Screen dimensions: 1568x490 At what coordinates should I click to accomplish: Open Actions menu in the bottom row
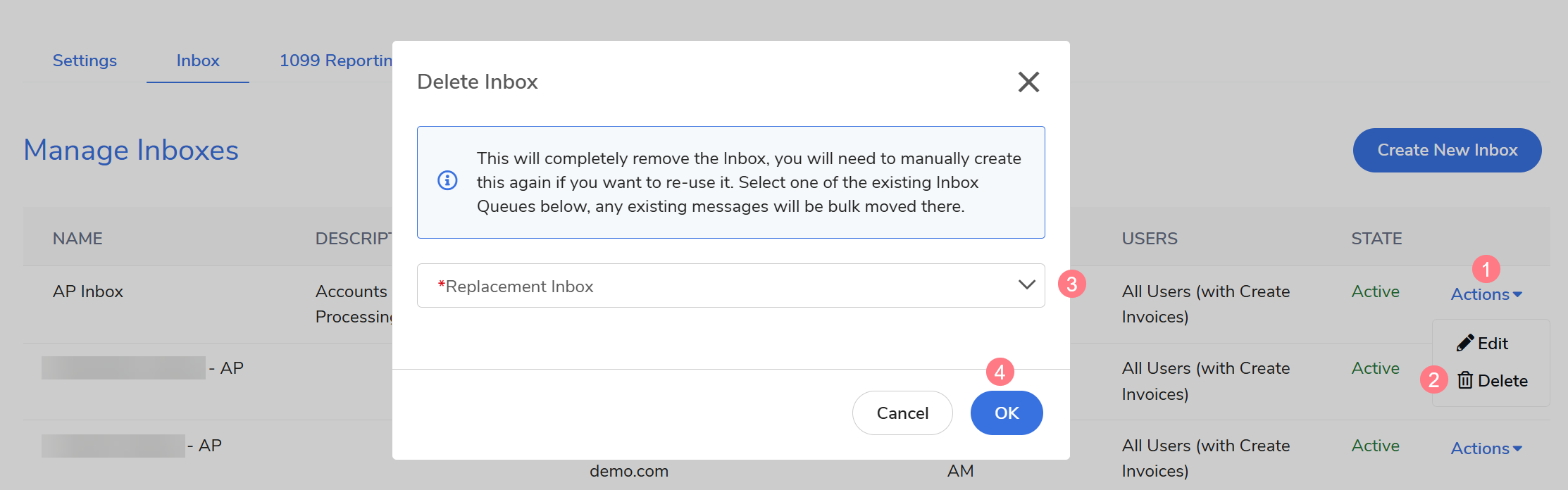pos(1486,448)
